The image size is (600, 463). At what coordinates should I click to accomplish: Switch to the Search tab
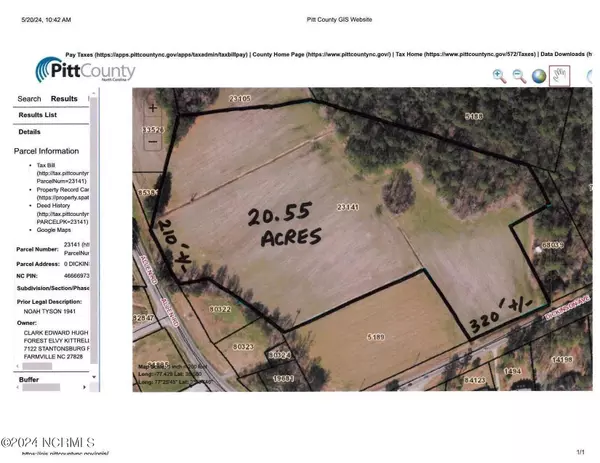29,99
